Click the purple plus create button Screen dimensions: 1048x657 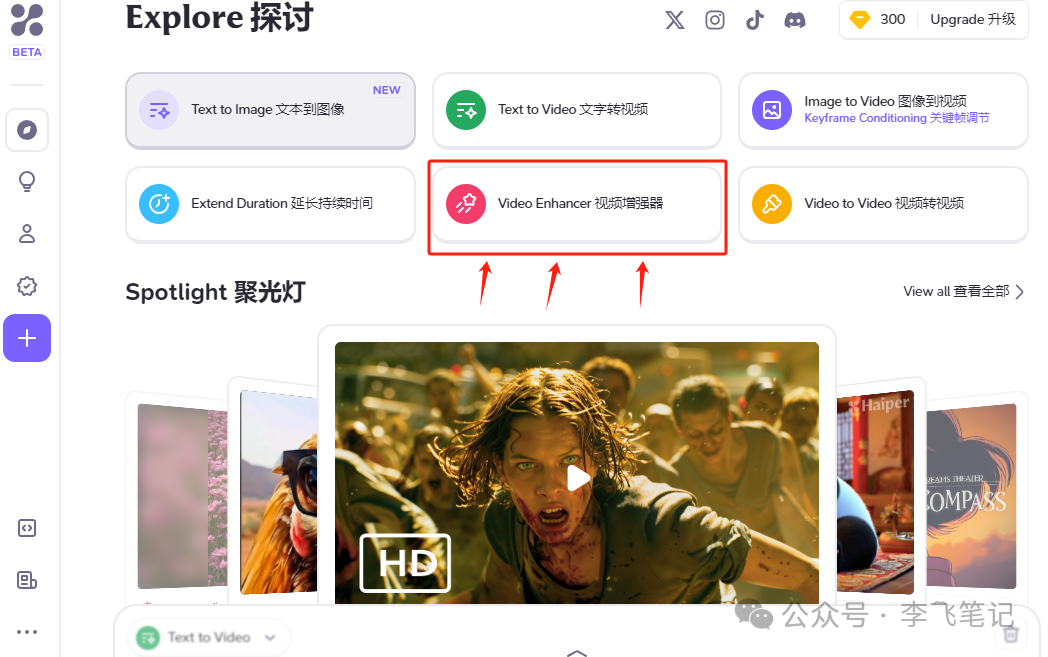coord(27,338)
